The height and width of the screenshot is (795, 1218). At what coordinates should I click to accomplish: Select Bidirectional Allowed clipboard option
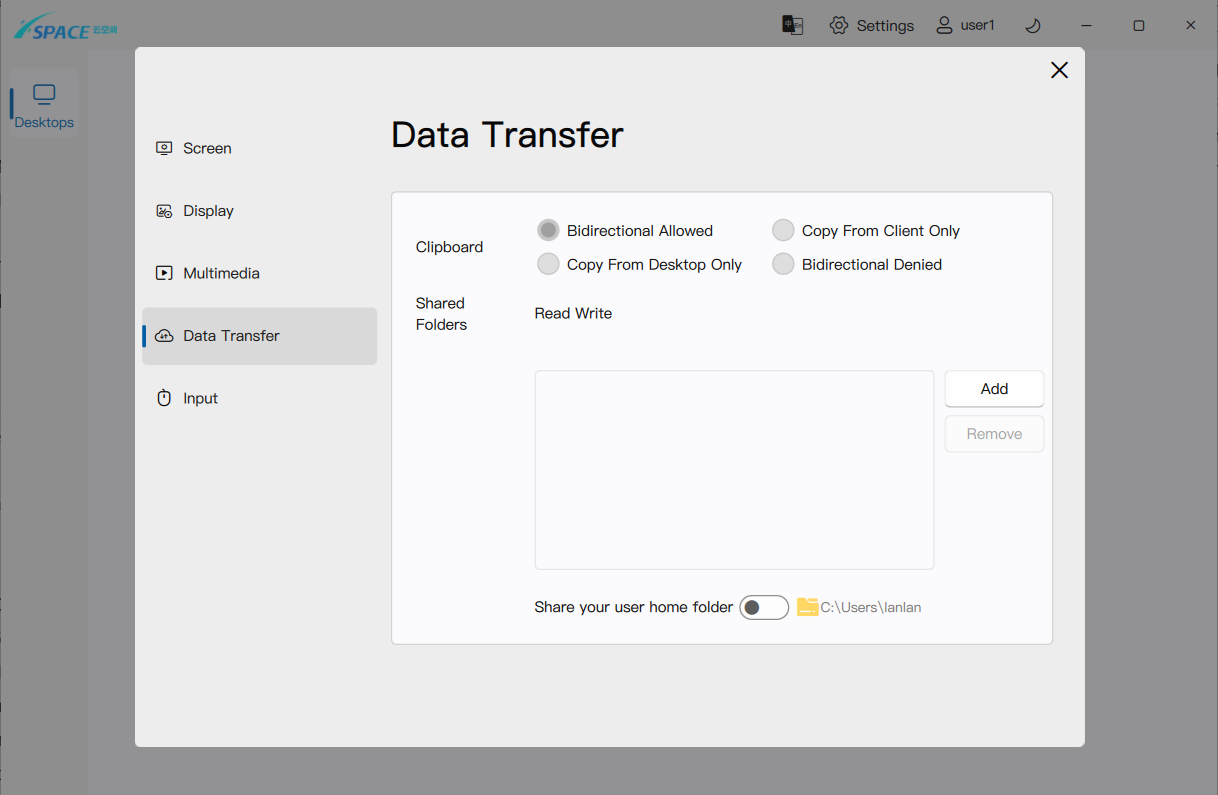(x=548, y=230)
